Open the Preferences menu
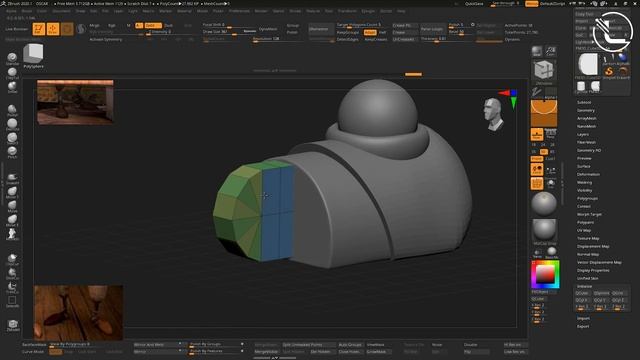 point(239,11)
